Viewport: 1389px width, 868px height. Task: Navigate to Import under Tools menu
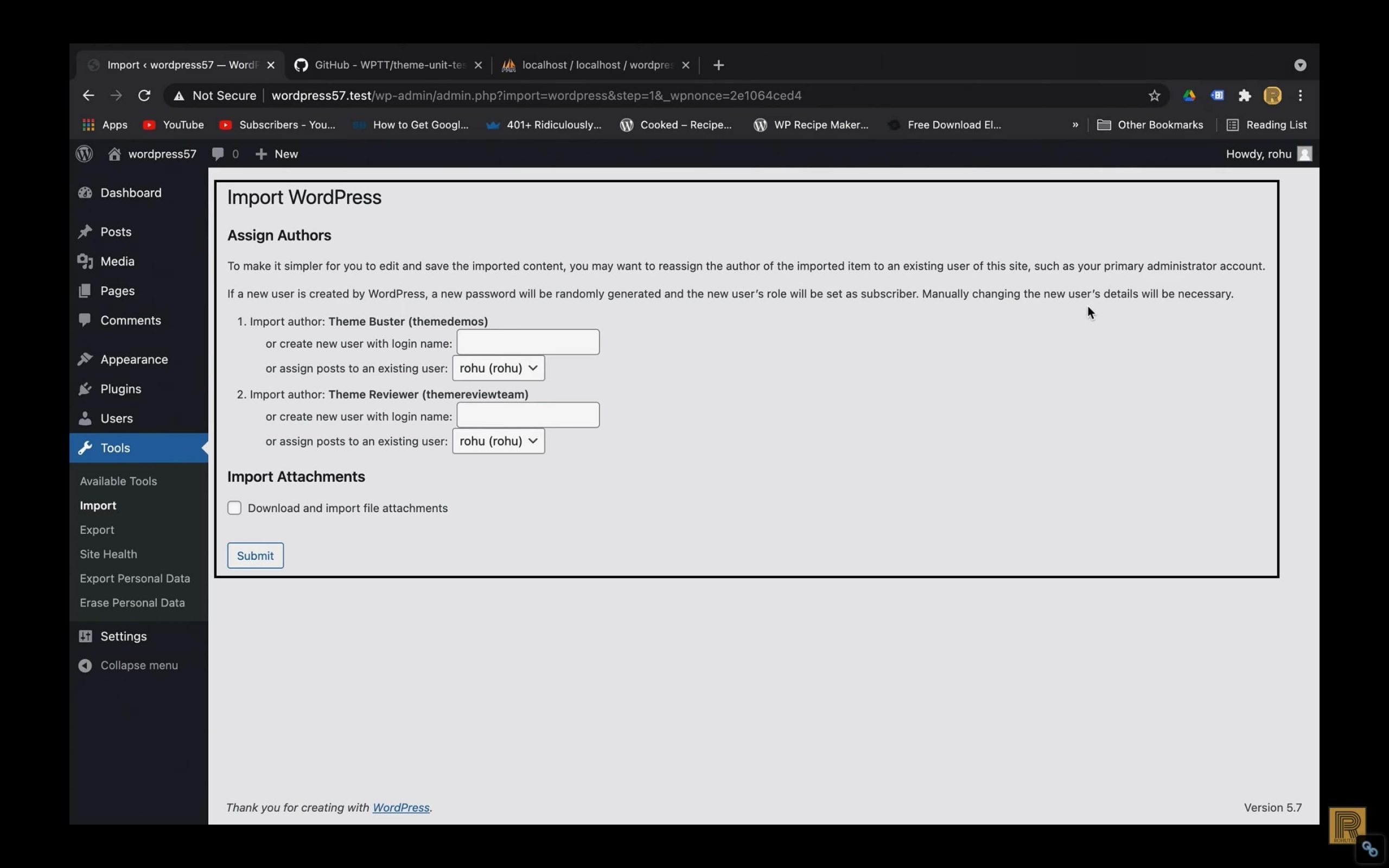coord(97,505)
